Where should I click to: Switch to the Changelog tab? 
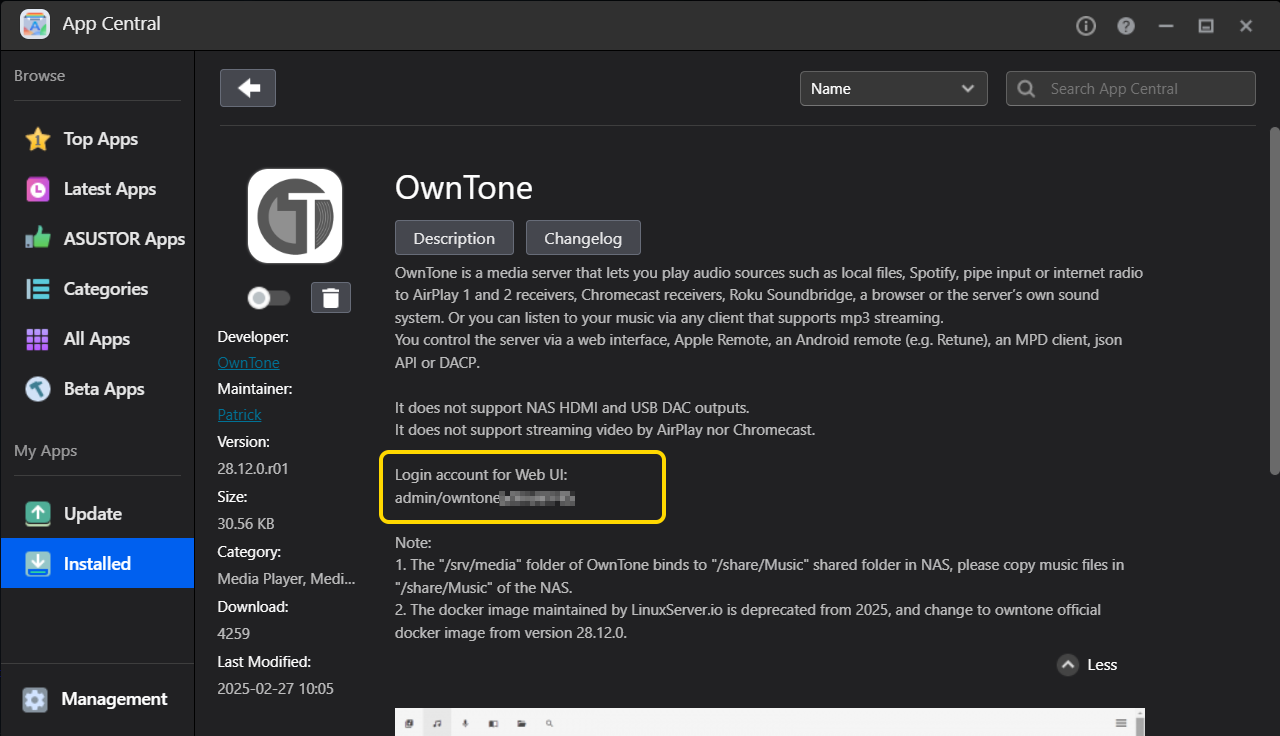click(x=583, y=238)
